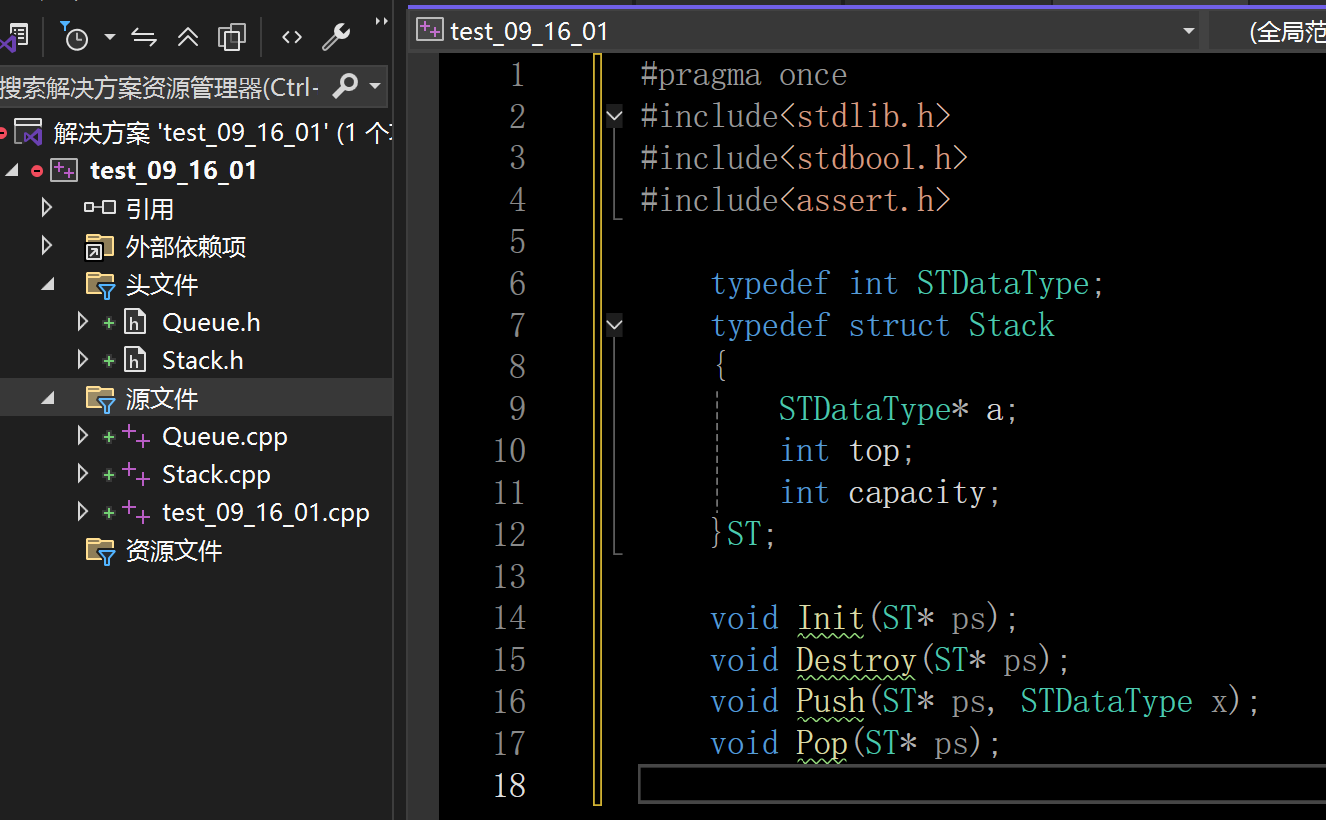The width and height of the screenshot is (1326, 820).
Task: Expand the 引用 node
Action: pos(47,208)
